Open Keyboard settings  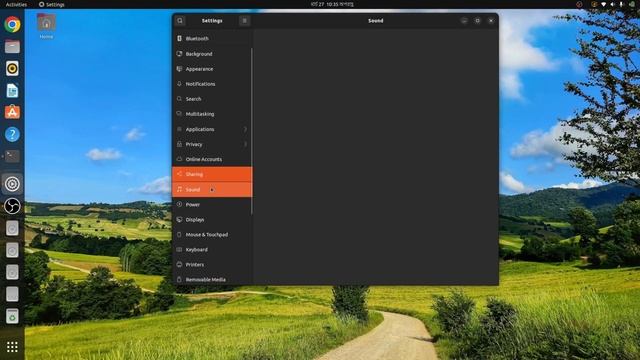(212, 249)
